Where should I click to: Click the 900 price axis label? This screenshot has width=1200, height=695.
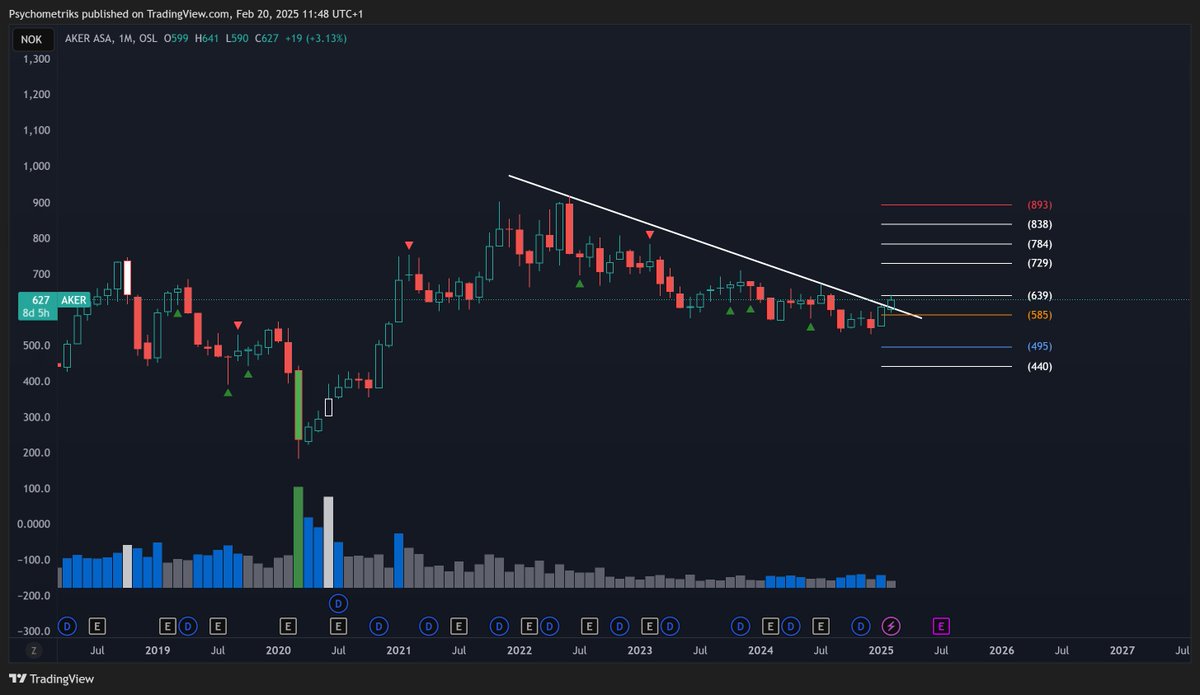(41, 203)
